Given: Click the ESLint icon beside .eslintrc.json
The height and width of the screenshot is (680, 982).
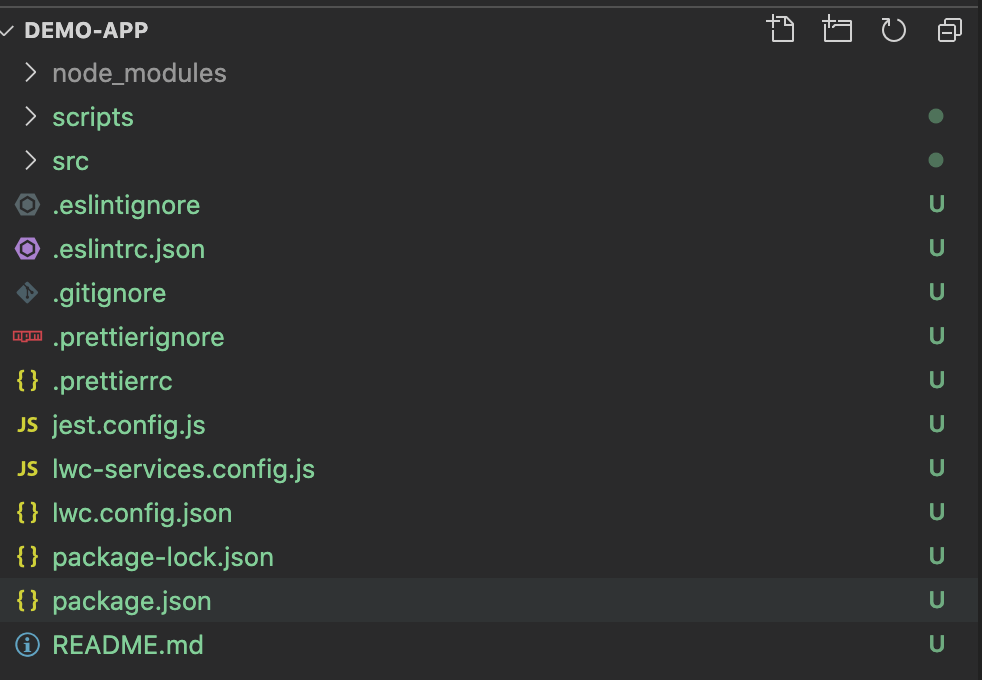Looking at the screenshot, I should pos(28,249).
